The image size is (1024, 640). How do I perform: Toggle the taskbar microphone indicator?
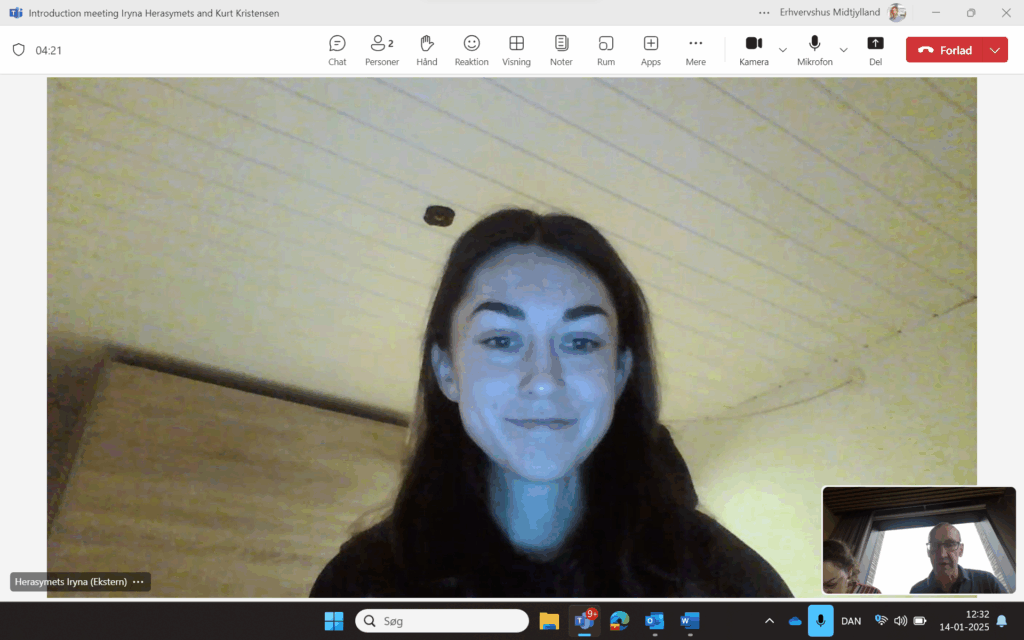pyautogui.click(x=820, y=620)
